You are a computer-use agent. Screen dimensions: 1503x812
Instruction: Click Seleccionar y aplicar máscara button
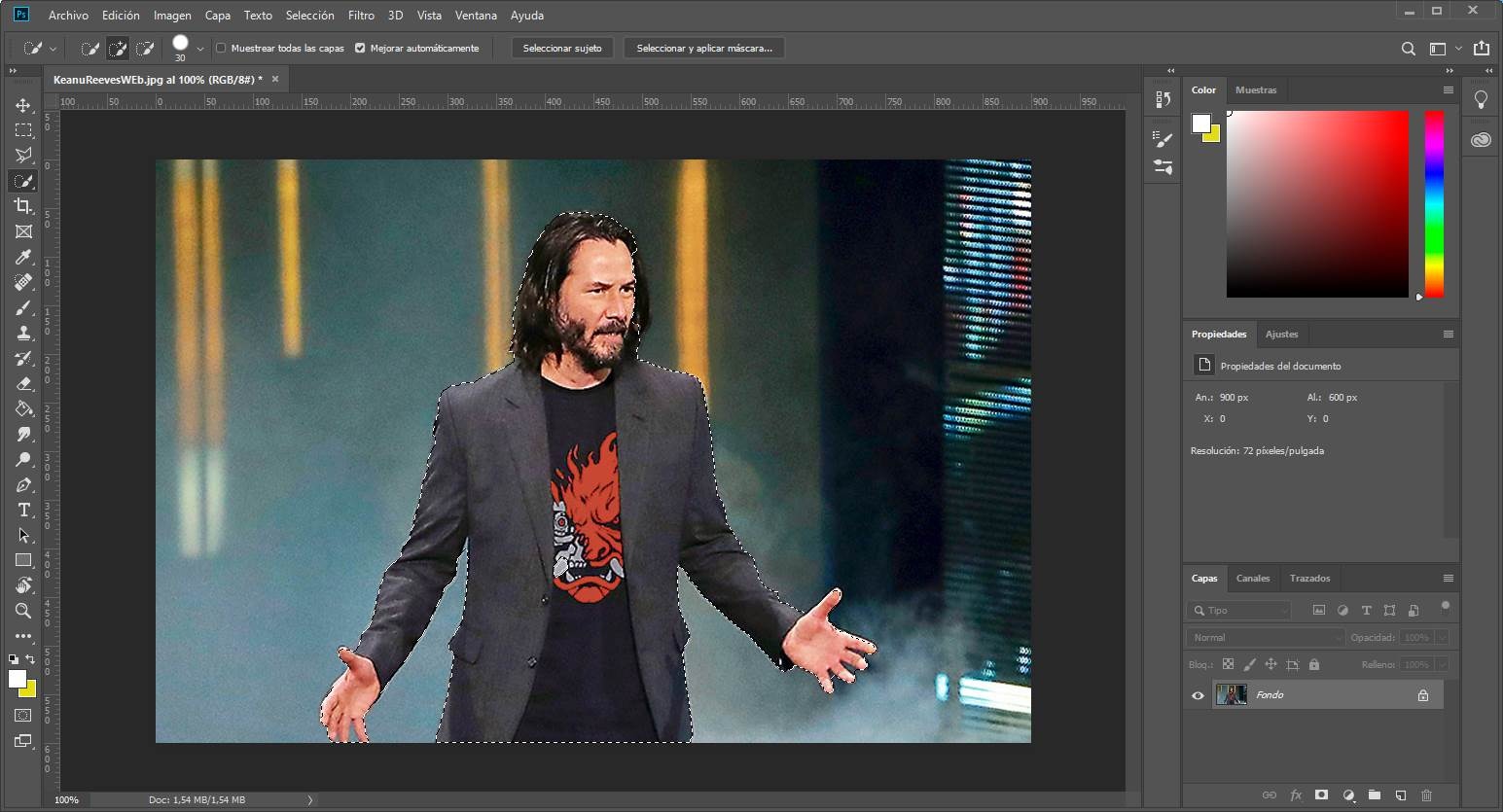tap(703, 48)
